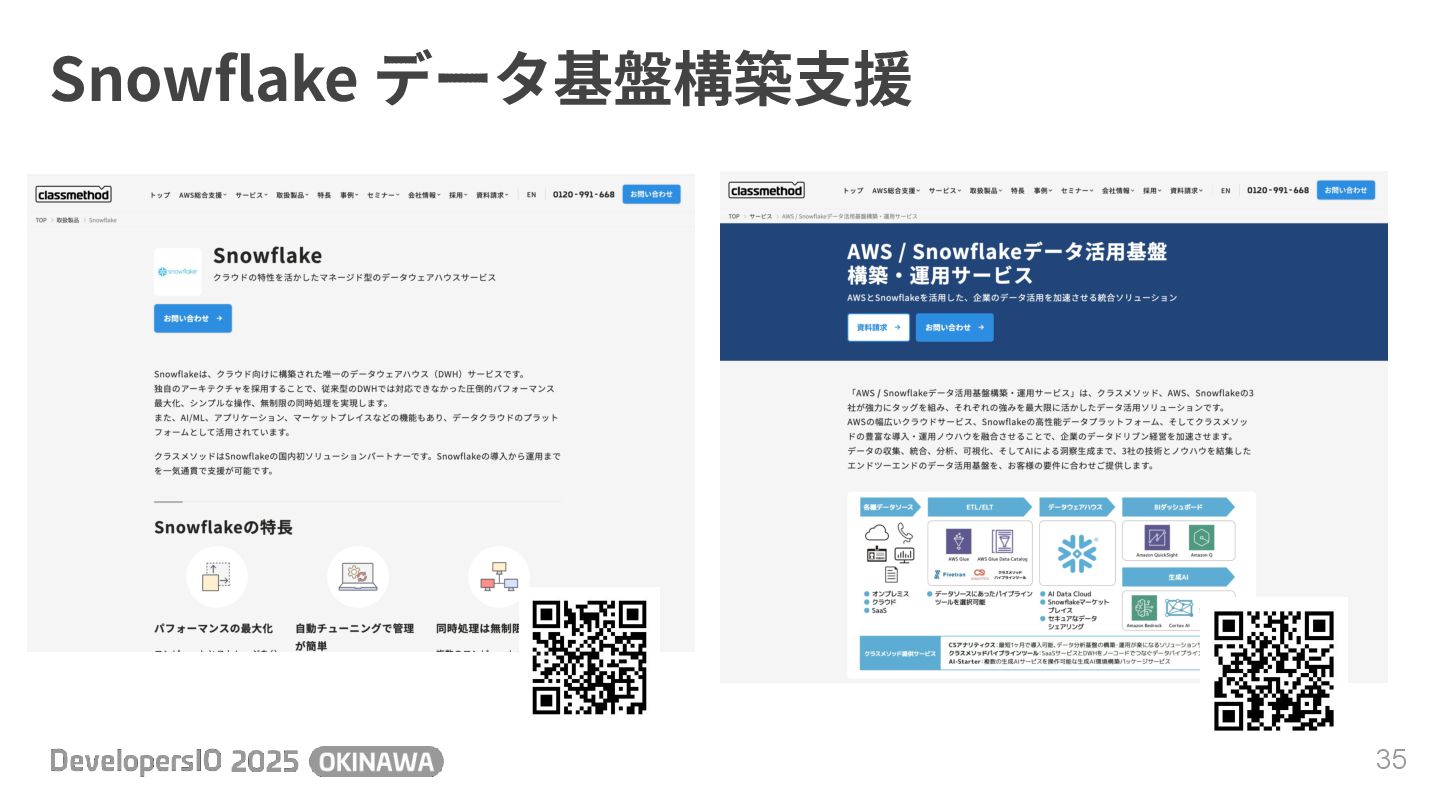Image resolution: width=1440 pixels, height=810 pixels.
Task: Click the QR code on the AWS / Snowflake service page
Action: (1274, 671)
